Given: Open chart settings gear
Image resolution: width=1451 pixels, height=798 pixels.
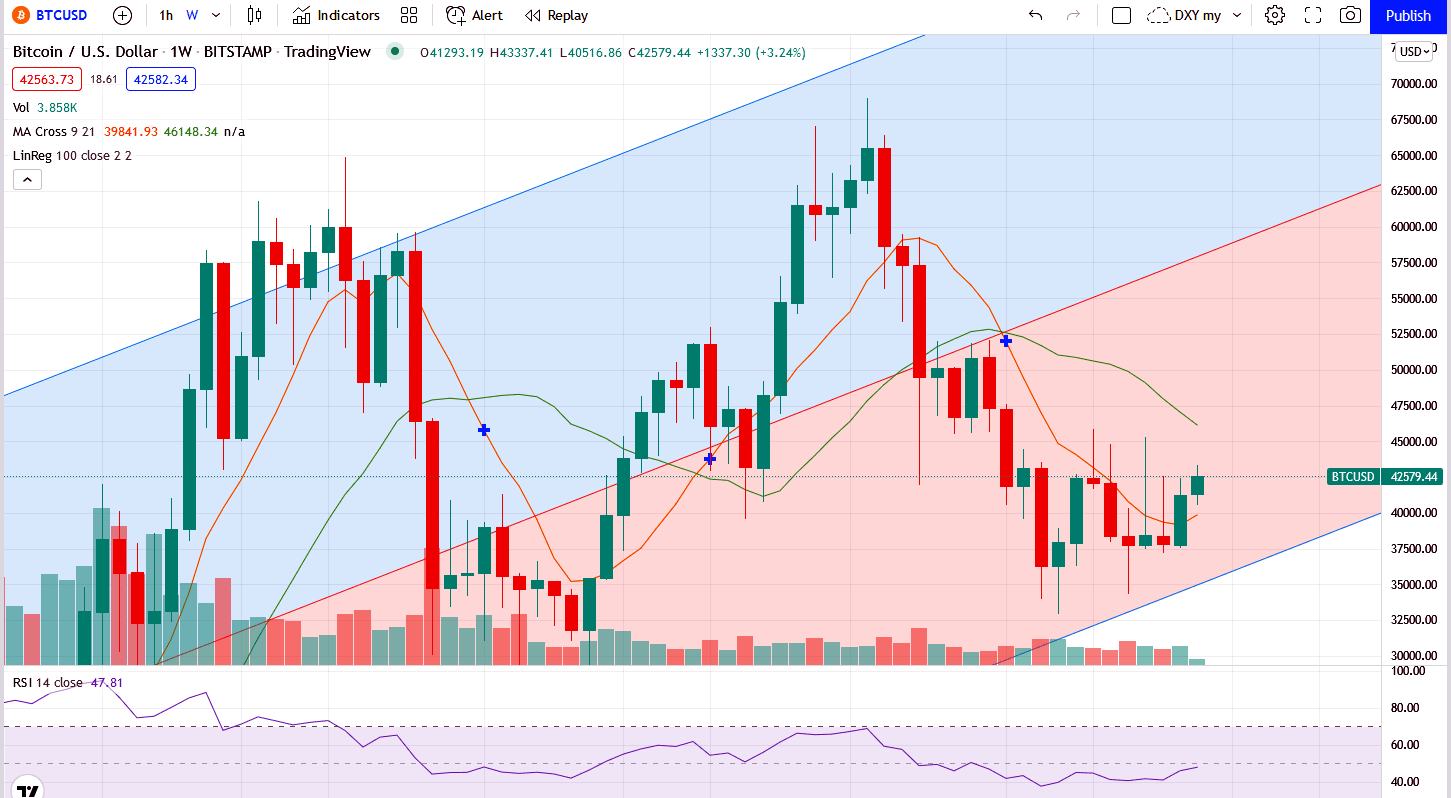Looking at the screenshot, I should pyautogui.click(x=1274, y=15).
